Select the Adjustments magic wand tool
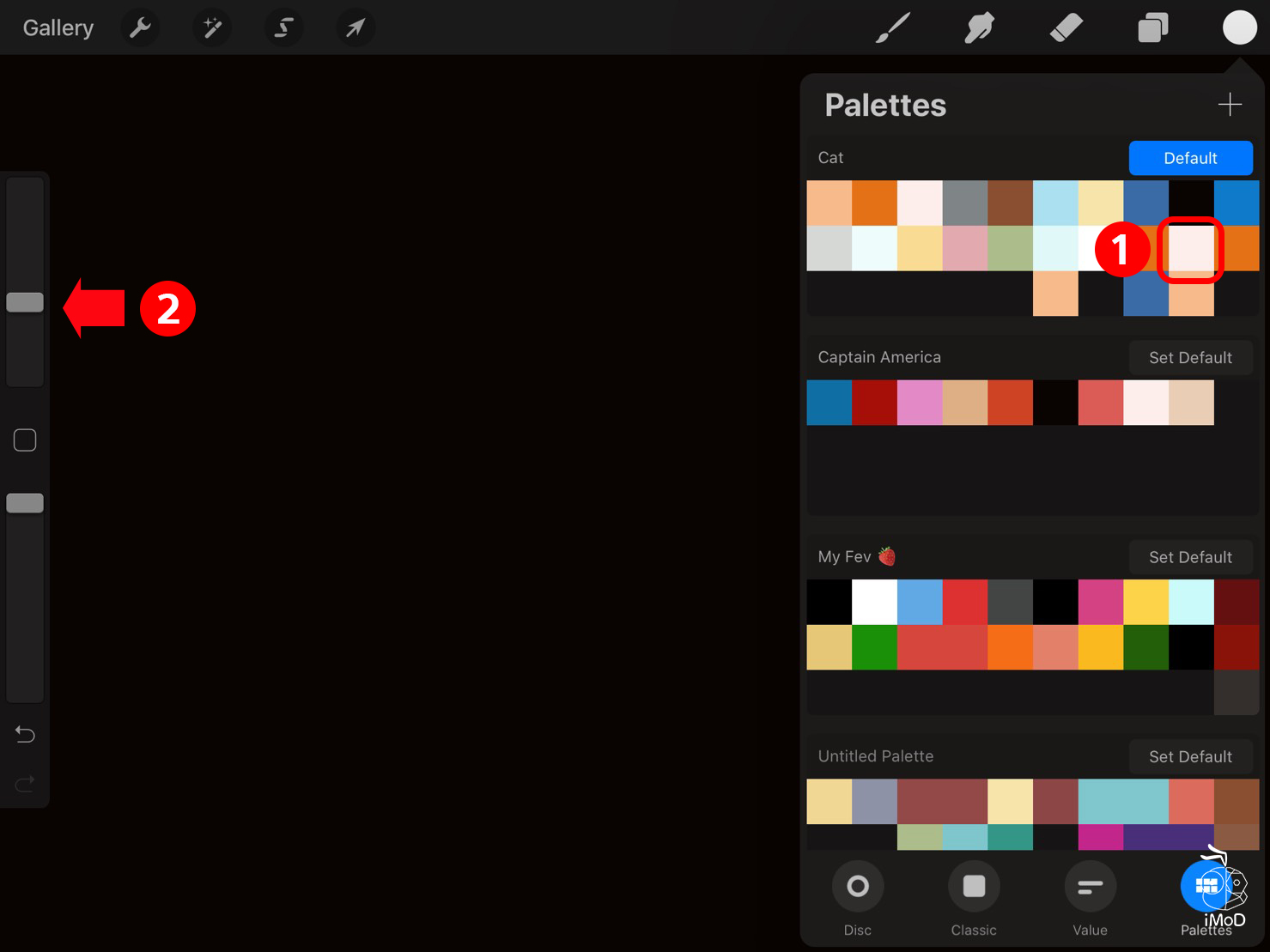The height and width of the screenshot is (952, 1270). tap(211, 27)
